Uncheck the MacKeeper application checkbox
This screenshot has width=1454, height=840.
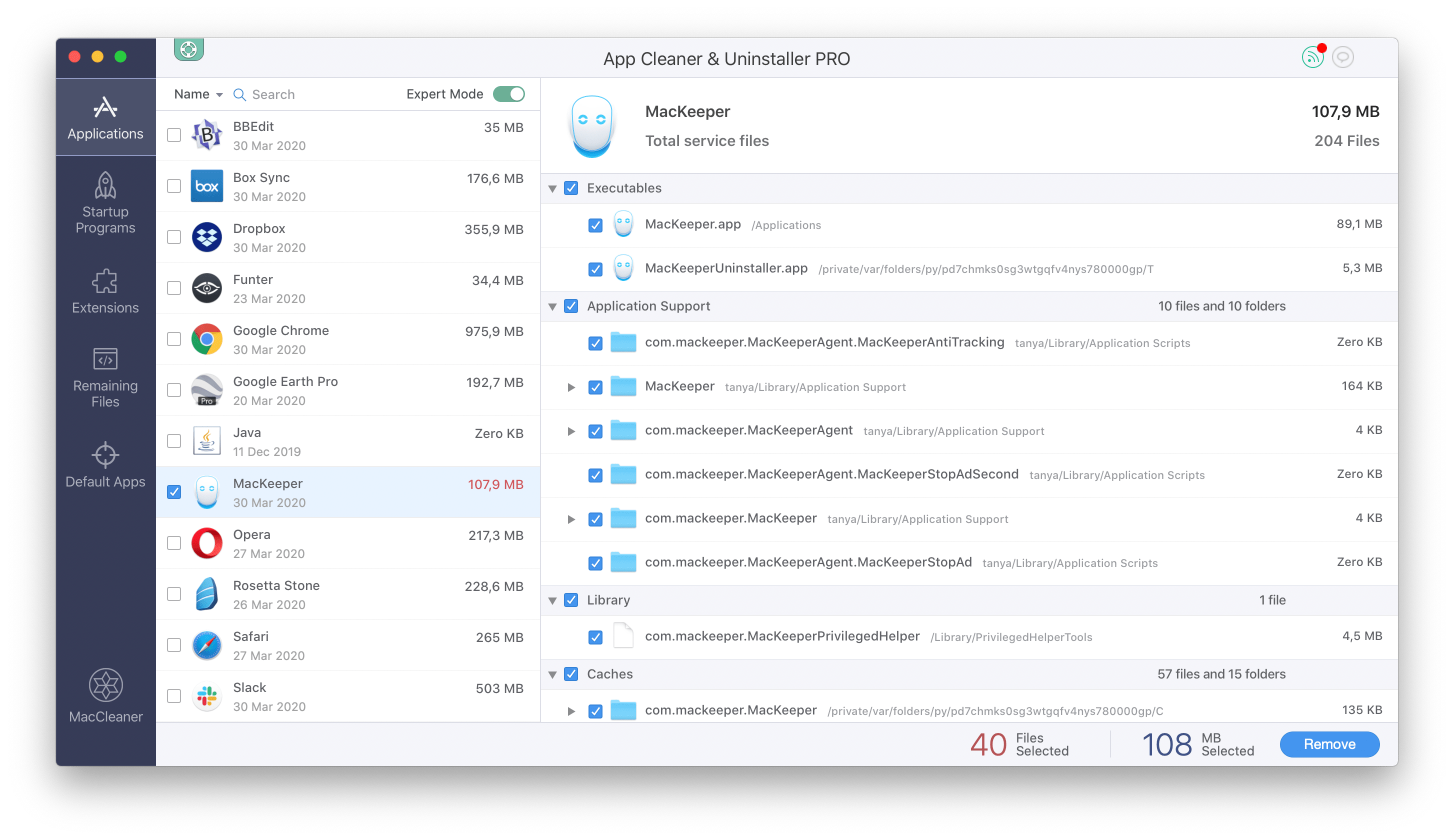tap(175, 491)
